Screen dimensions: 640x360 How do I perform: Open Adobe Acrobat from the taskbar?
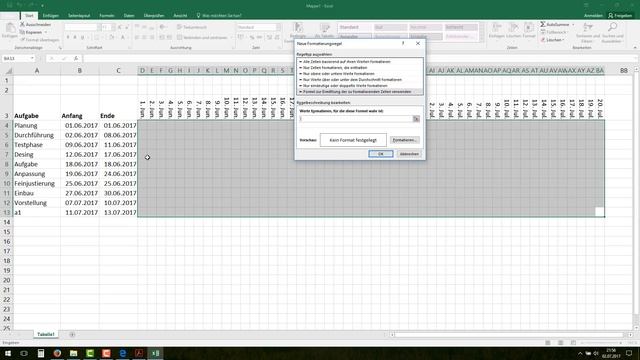point(139,353)
